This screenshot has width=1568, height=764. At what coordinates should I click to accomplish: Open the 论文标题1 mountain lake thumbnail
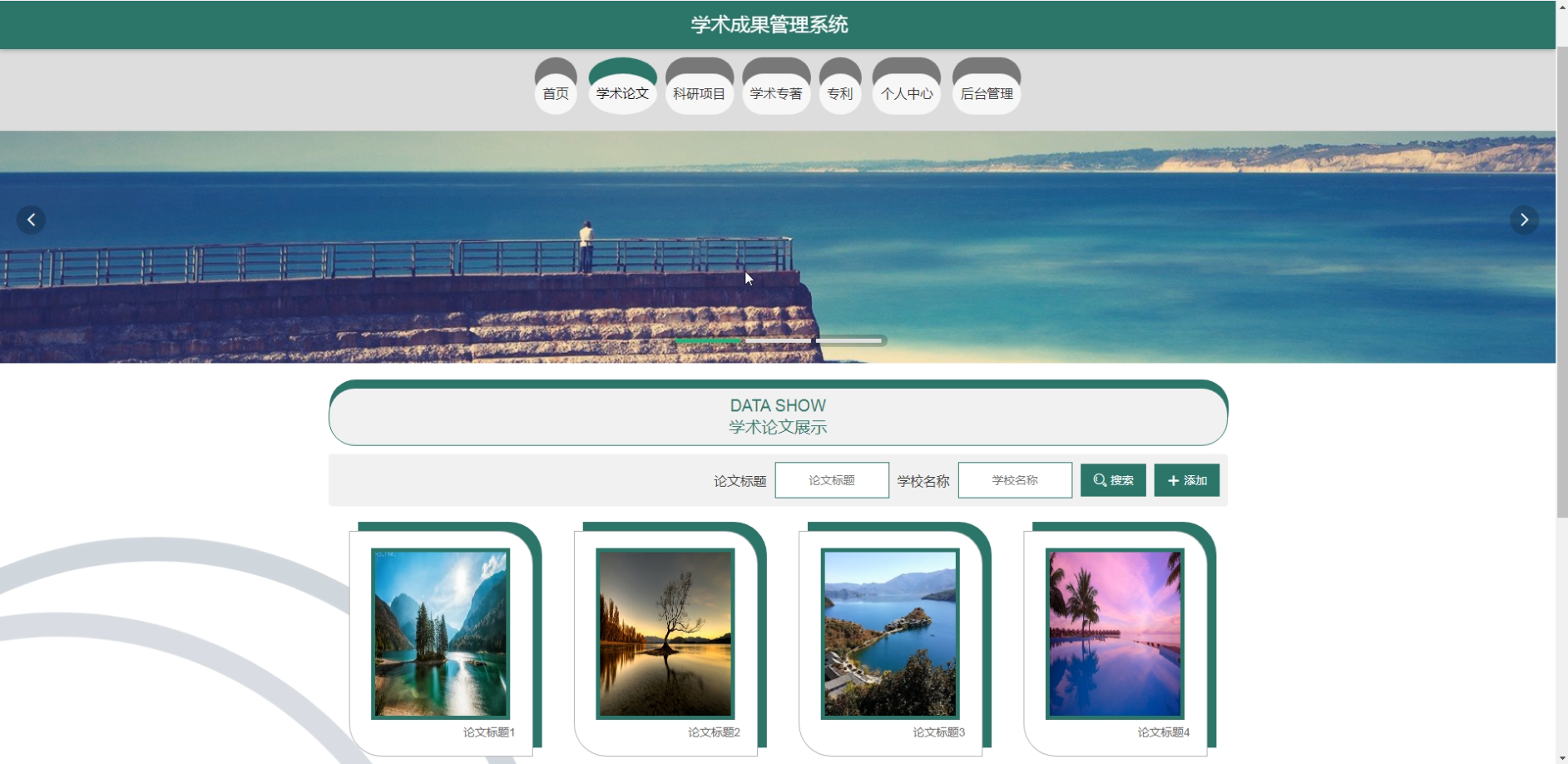(440, 633)
